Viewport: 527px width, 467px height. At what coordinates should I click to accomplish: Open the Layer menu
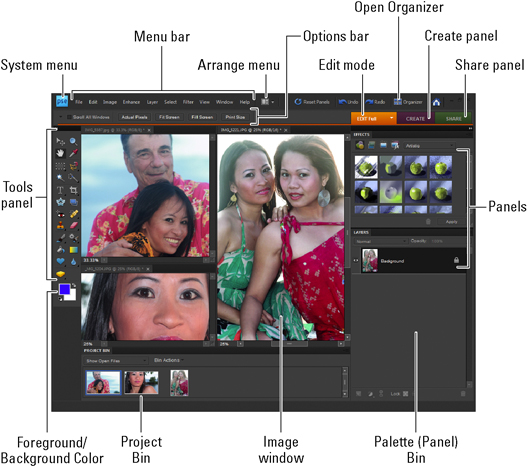coord(152,102)
